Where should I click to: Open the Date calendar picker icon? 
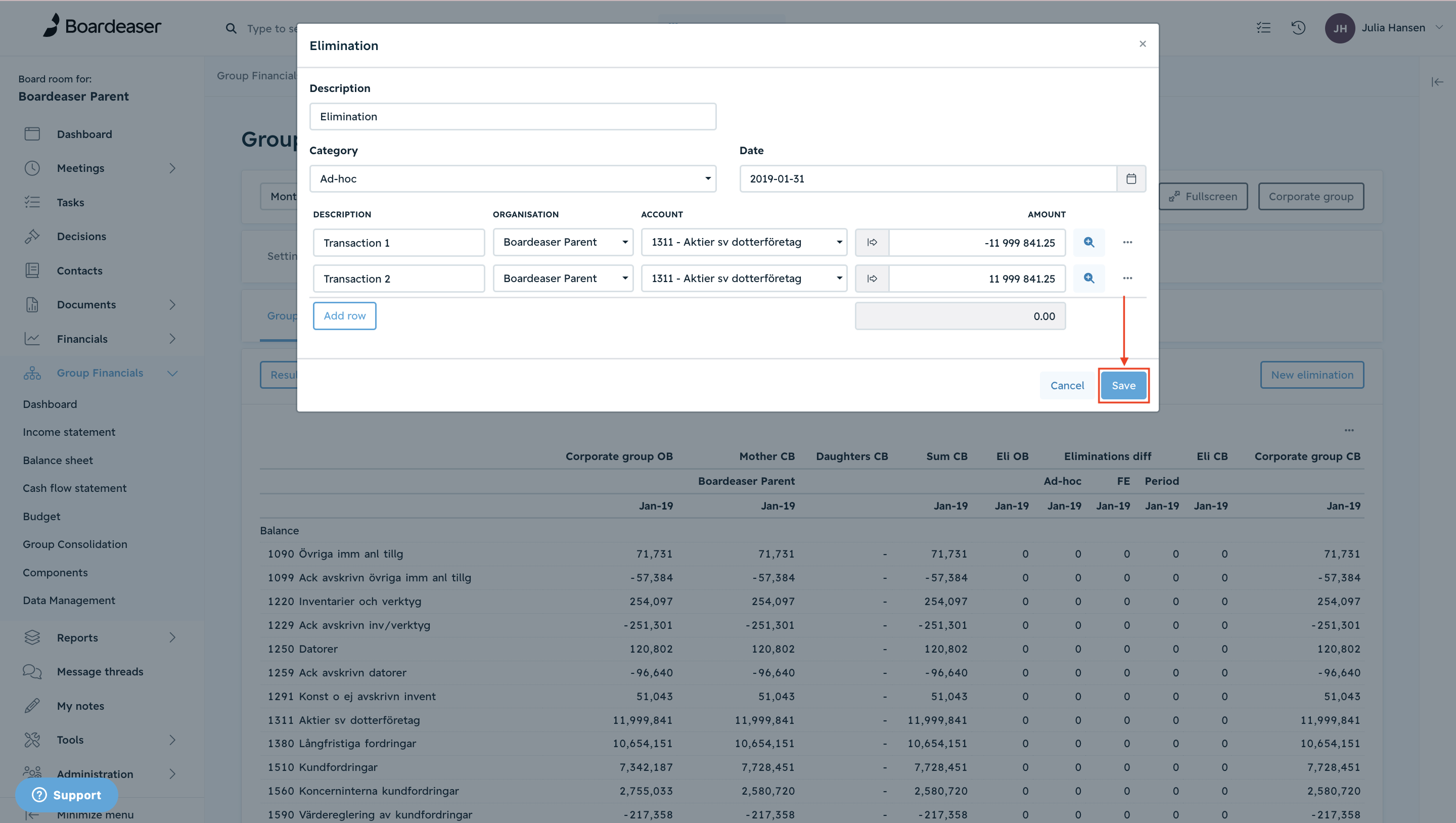point(1131,178)
